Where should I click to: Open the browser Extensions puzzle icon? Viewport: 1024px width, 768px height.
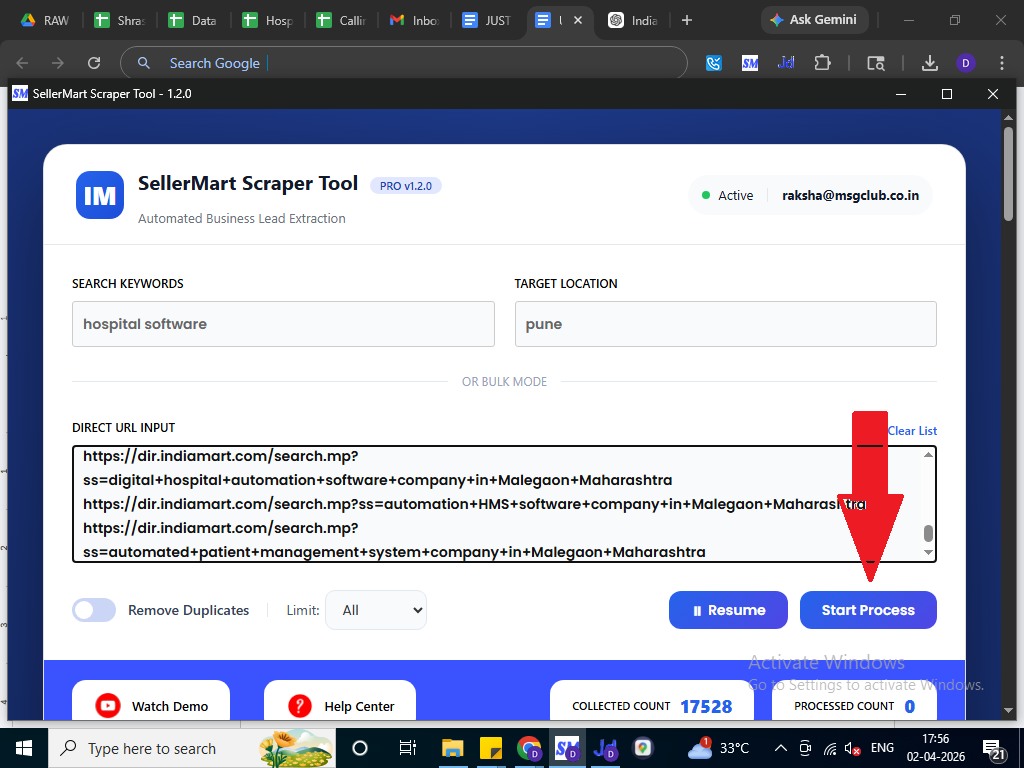point(822,63)
